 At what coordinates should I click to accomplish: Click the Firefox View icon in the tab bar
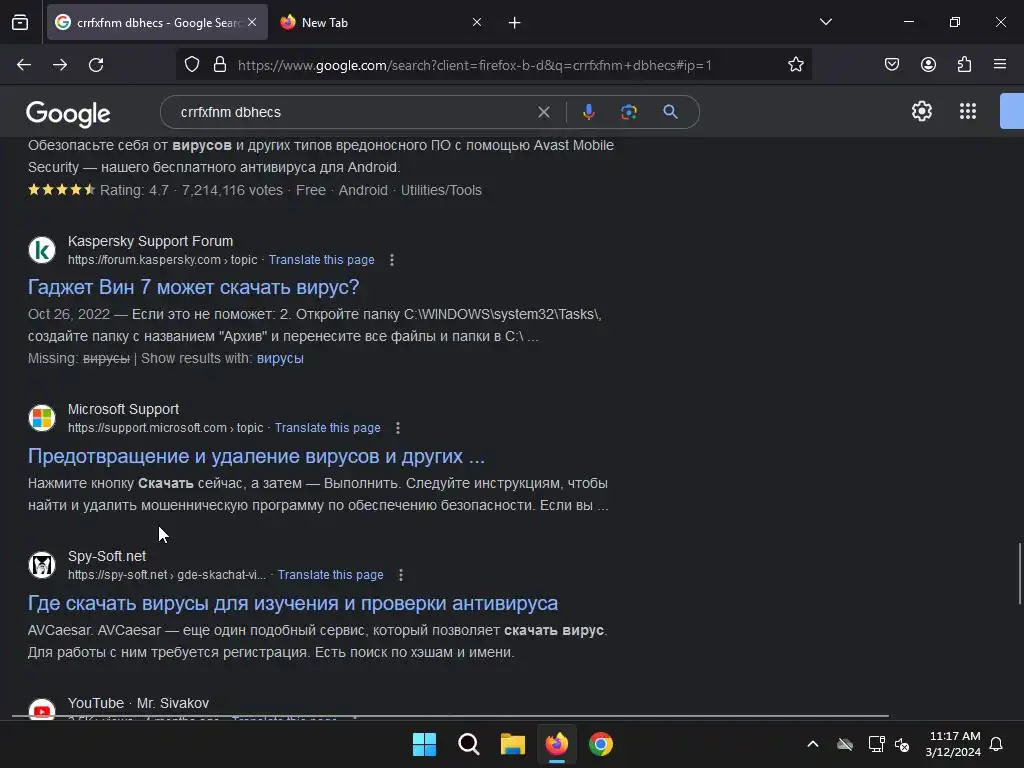click(x=20, y=22)
